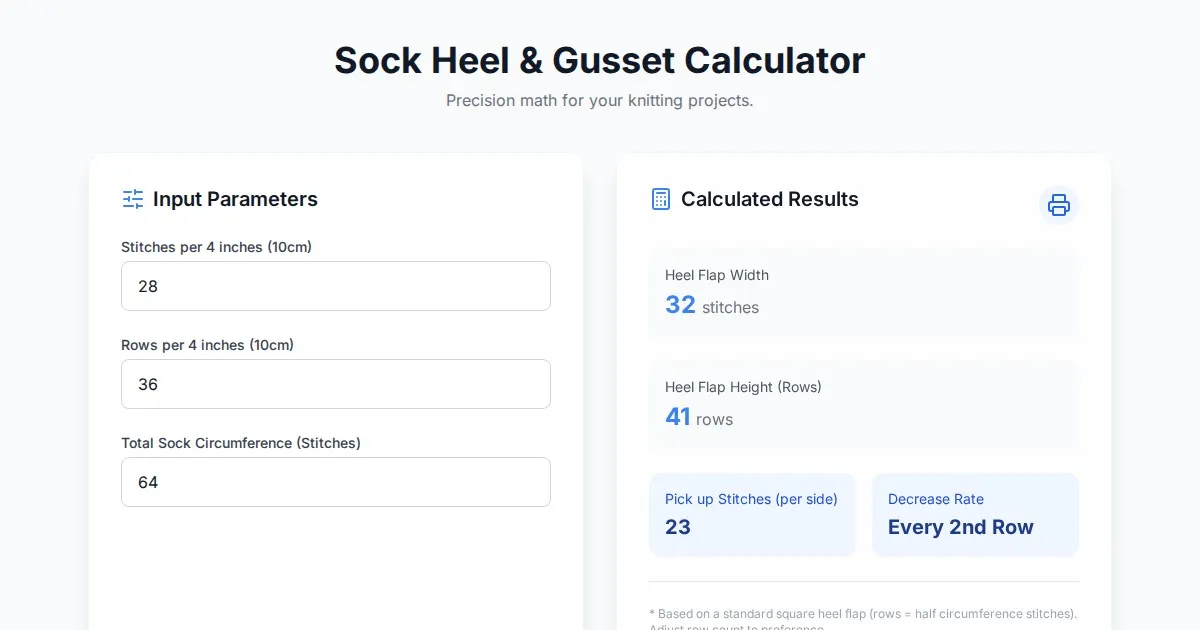
Task: Click the Heel Flap Height (Rows) label
Action: click(x=742, y=387)
